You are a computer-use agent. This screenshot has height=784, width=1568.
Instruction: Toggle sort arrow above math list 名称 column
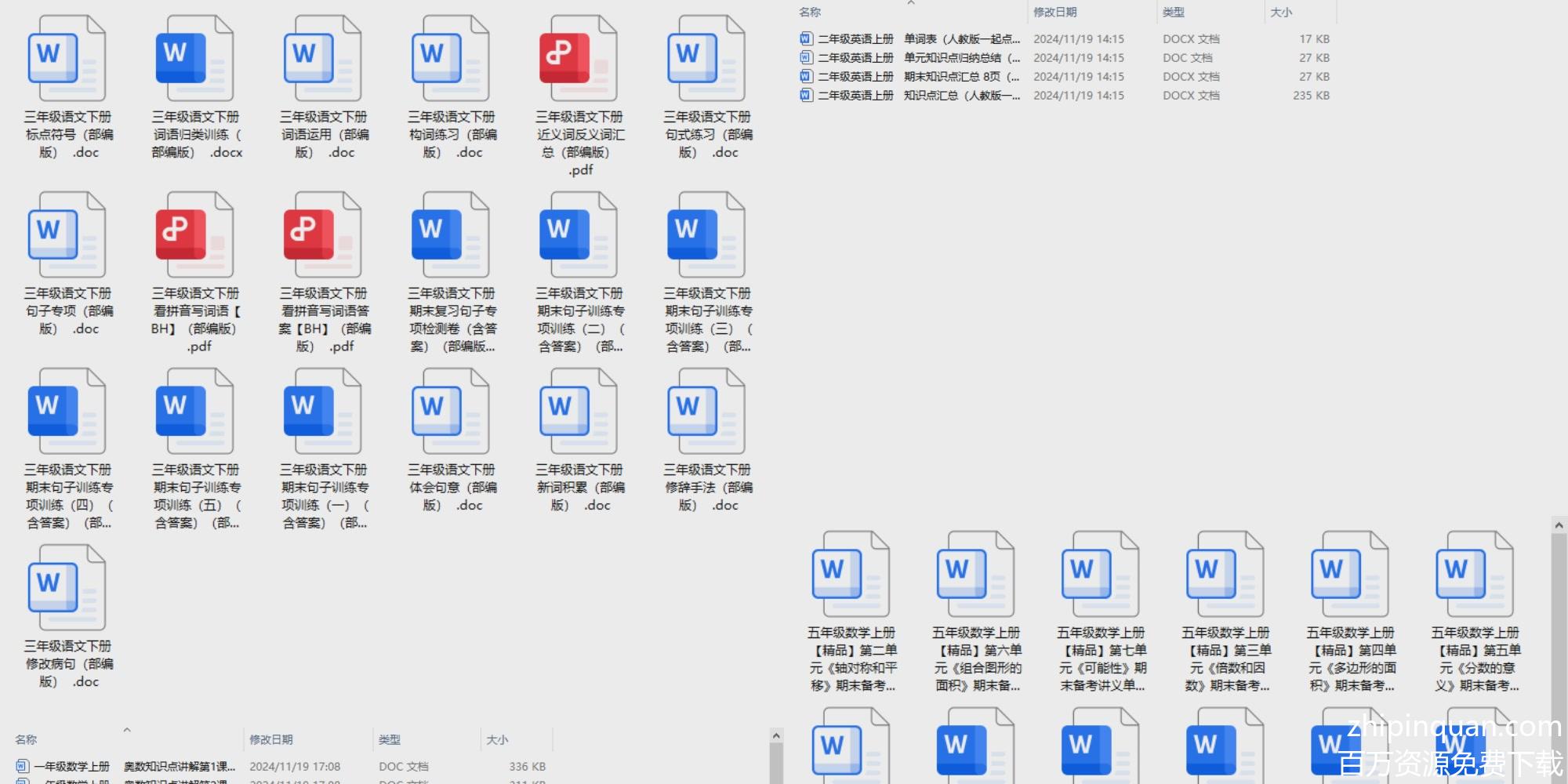127,730
